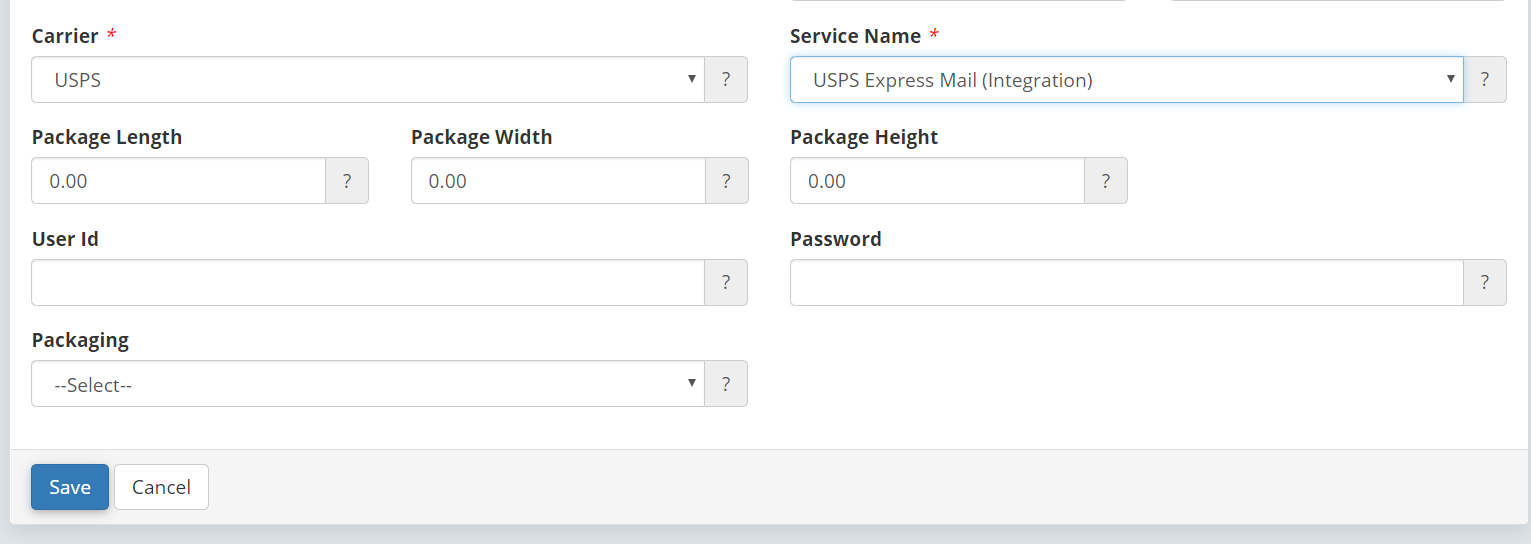This screenshot has width=1531, height=544.
Task: Click the Save button
Action: click(x=70, y=487)
